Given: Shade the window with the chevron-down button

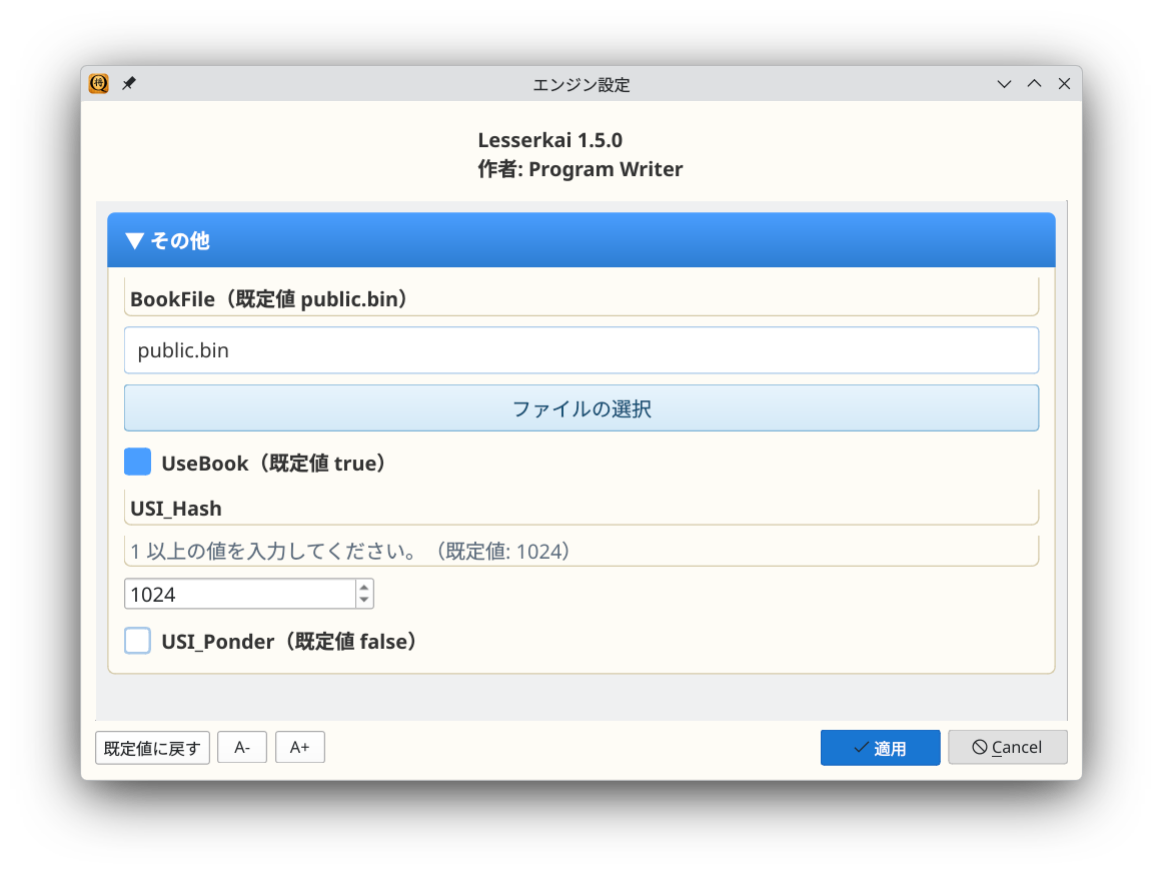Looking at the screenshot, I should (x=1003, y=84).
